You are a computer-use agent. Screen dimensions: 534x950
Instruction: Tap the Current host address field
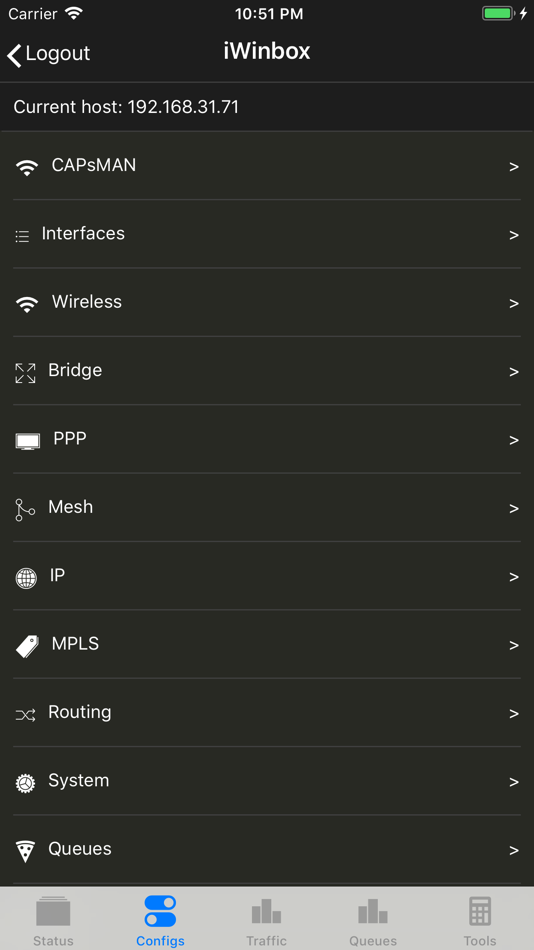(267, 107)
